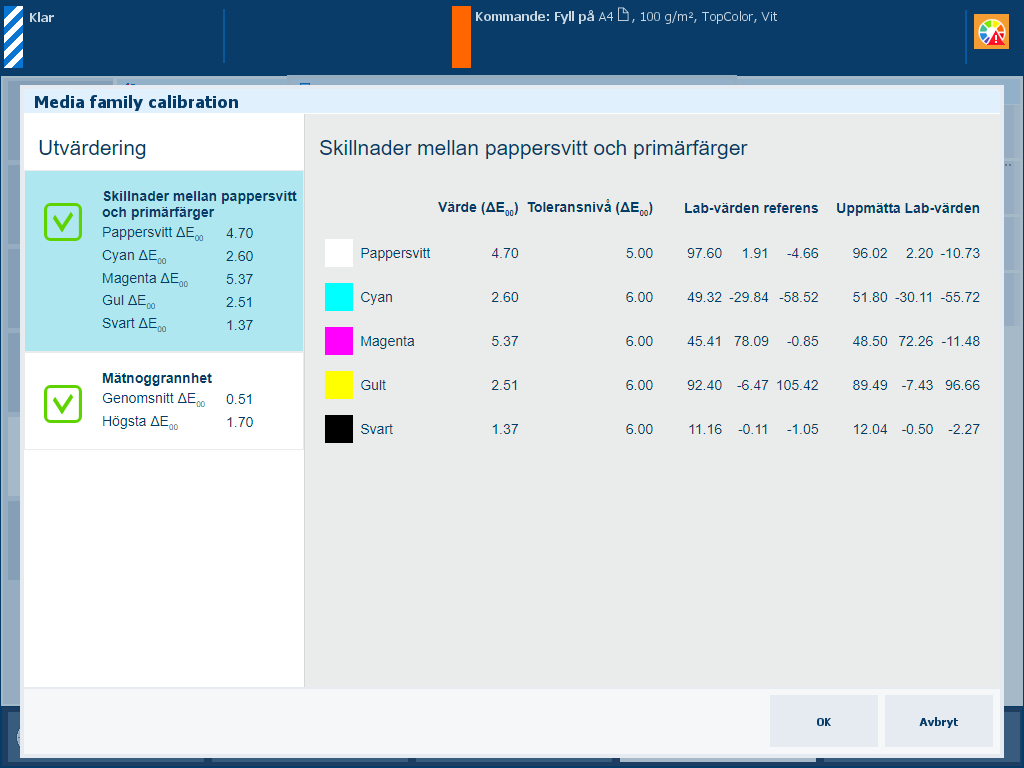This screenshot has height=768, width=1024.
Task: Click the Pappersvitt white color swatch
Action: 339,253
